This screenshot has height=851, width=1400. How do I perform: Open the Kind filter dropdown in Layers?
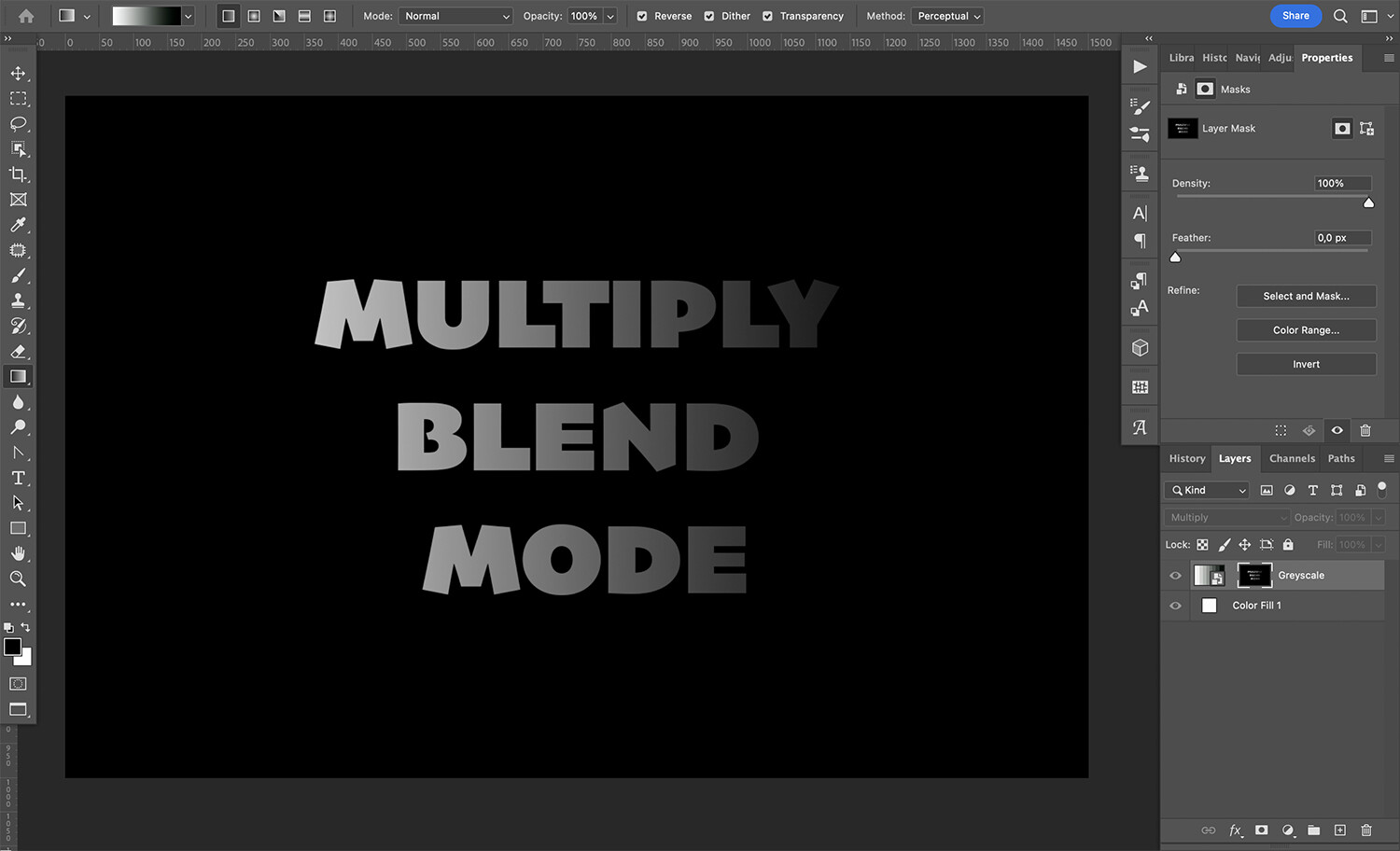pyautogui.click(x=1206, y=490)
